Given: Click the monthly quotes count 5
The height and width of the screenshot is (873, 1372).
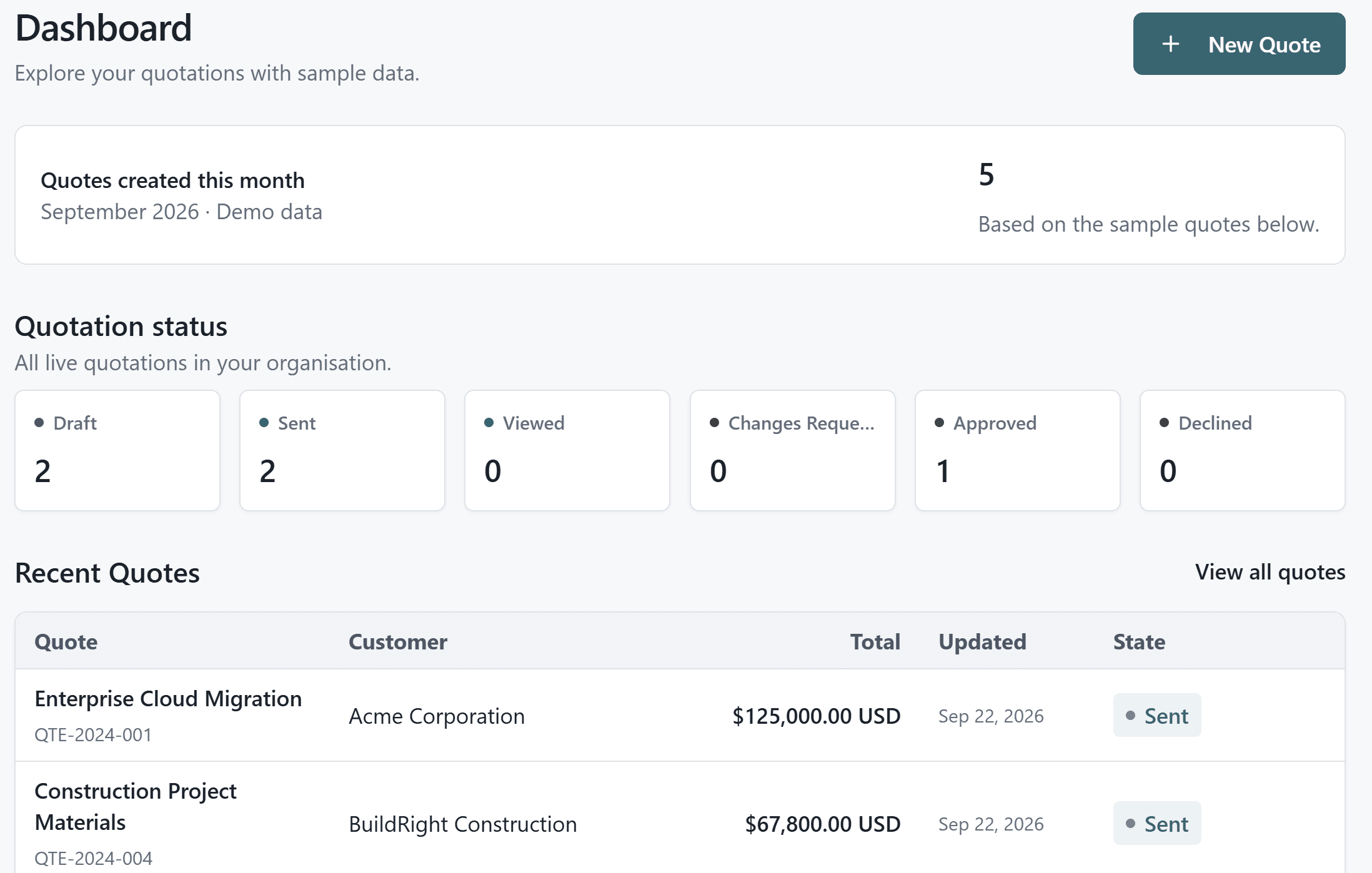Looking at the screenshot, I should tap(987, 174).
